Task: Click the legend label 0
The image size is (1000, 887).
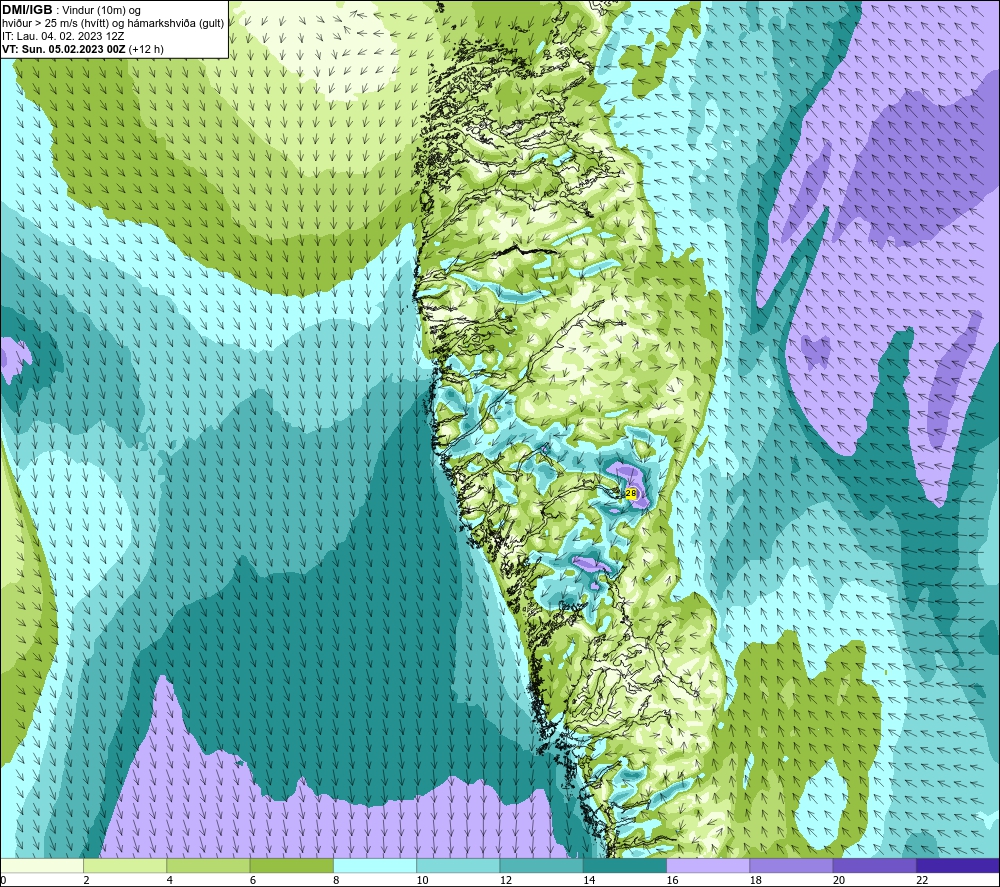Action: click(x=3, y=880)
